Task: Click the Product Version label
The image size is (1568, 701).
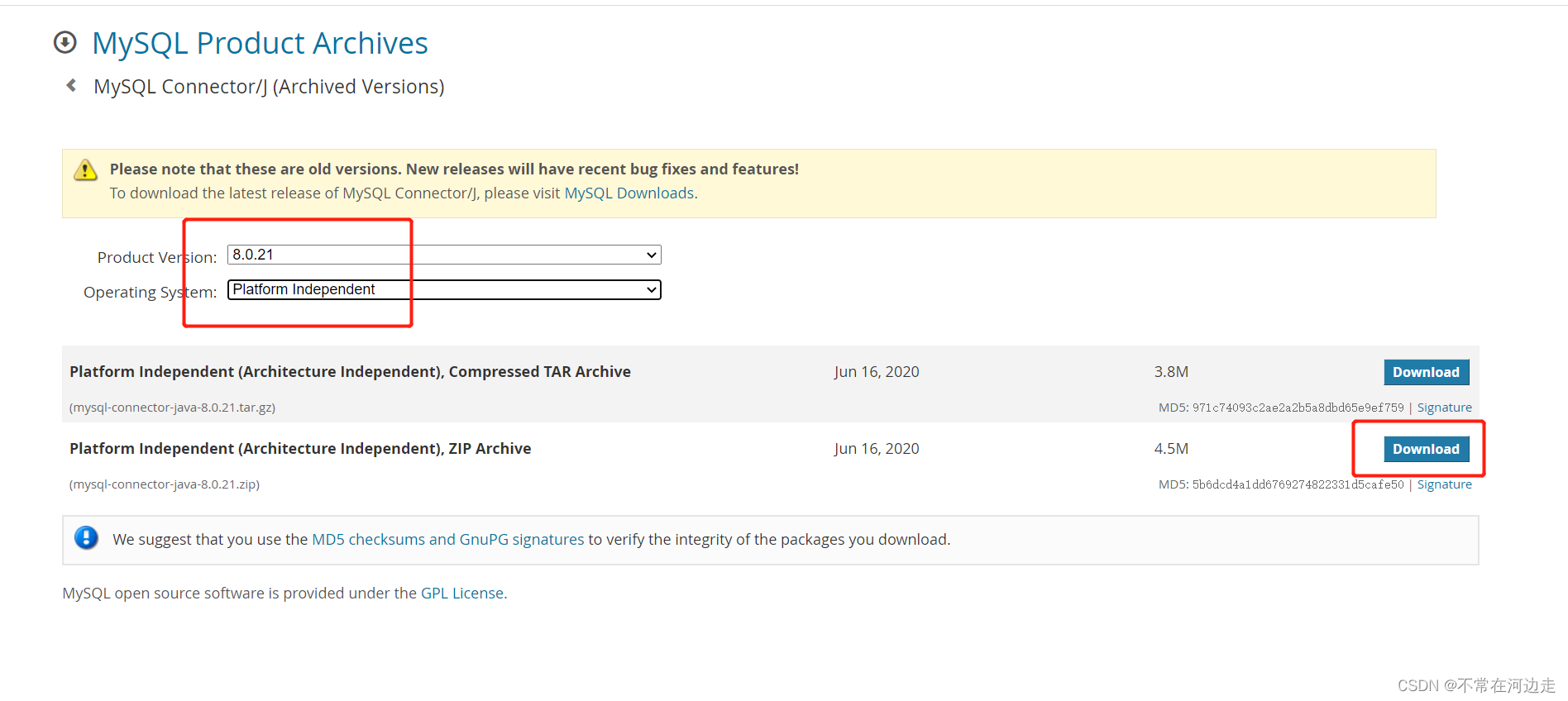Action: click(157, 257)
